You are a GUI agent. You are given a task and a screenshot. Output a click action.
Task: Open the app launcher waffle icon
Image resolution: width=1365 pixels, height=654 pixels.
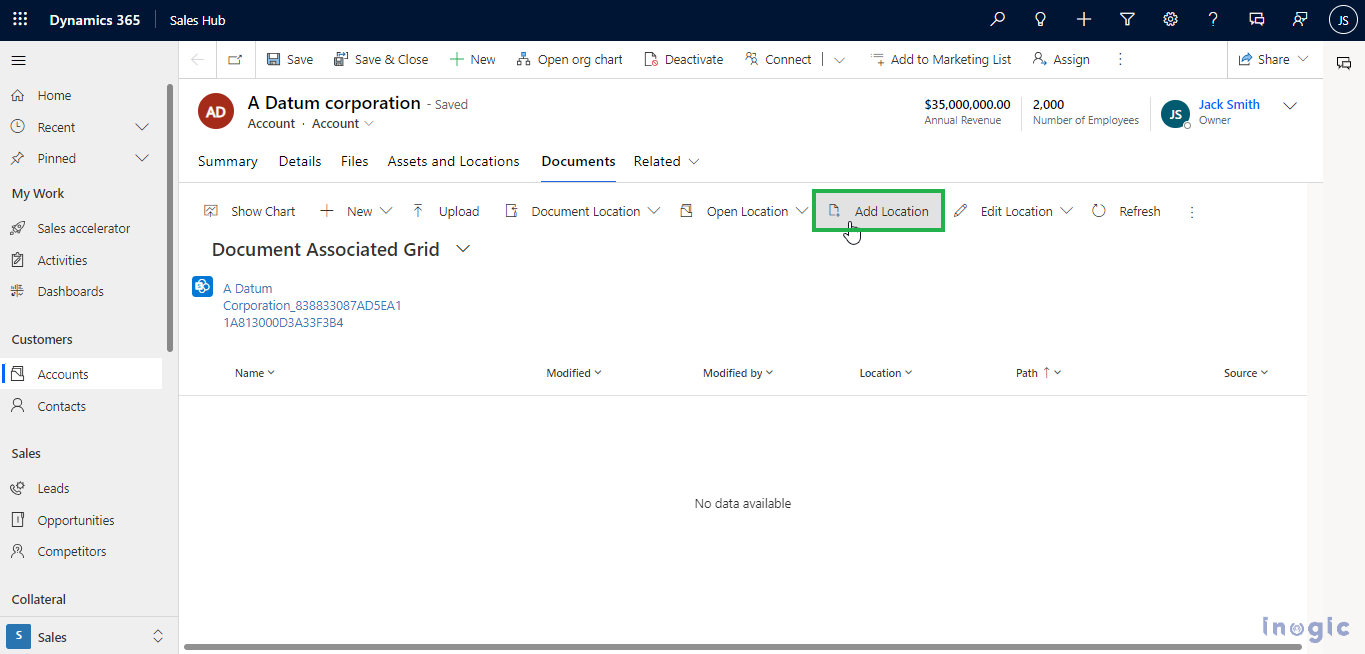[20, 20]
